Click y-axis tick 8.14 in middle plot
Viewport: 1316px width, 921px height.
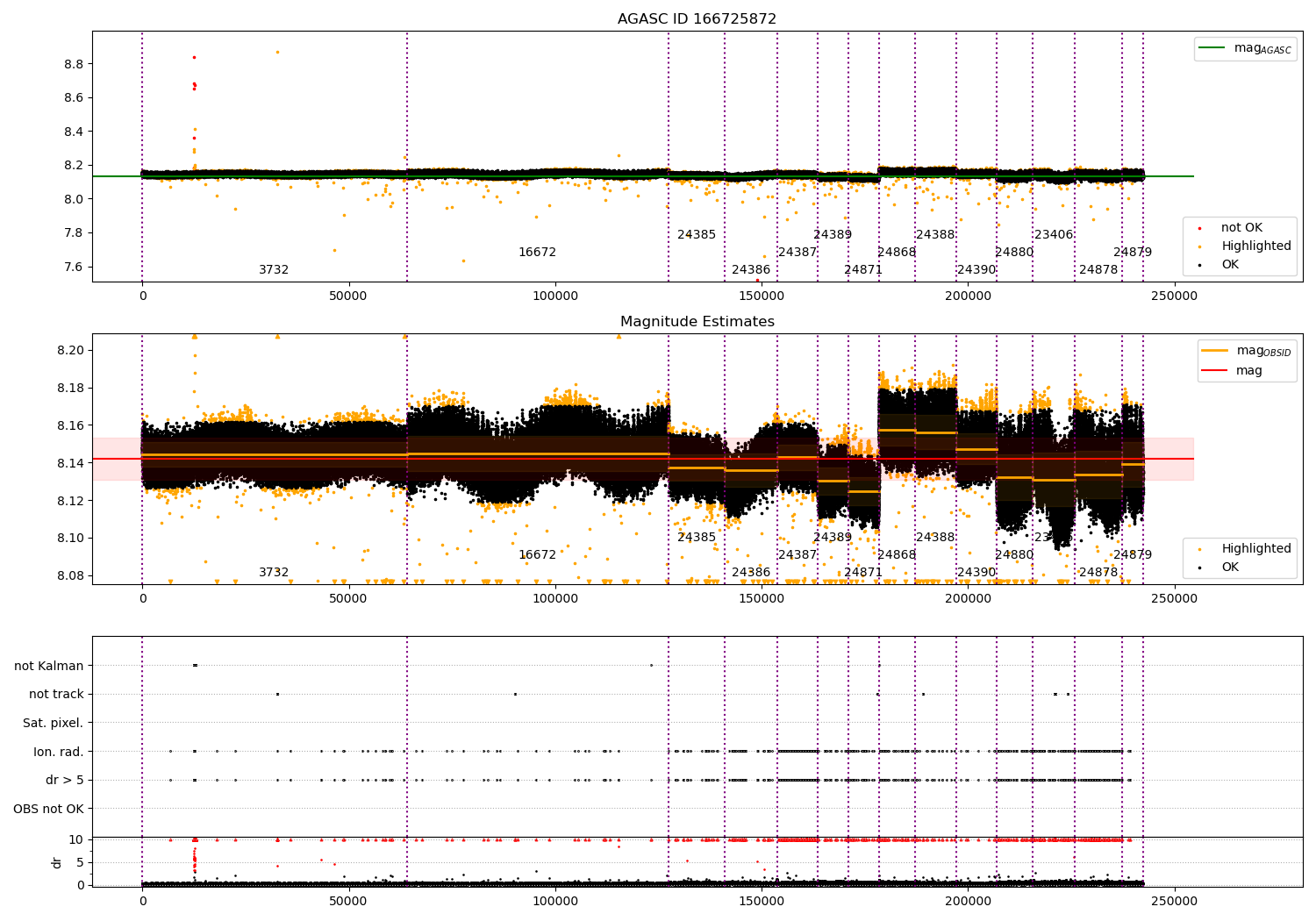[x=69, y=463]
